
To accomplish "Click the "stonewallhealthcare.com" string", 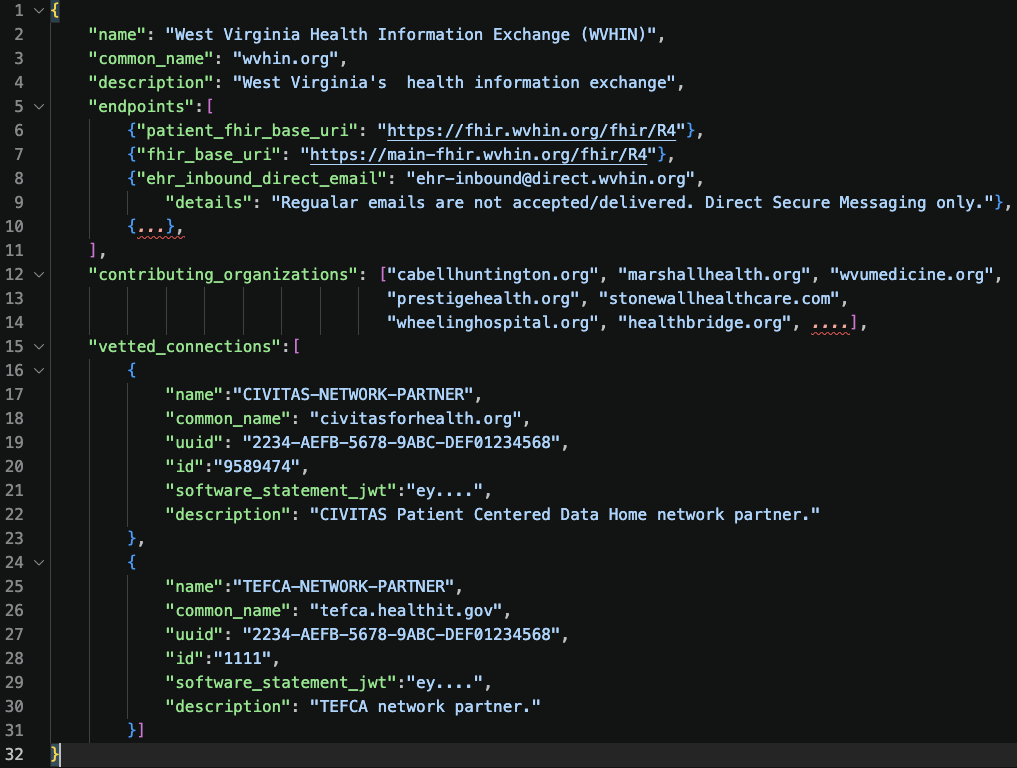I will coord(719,298).
